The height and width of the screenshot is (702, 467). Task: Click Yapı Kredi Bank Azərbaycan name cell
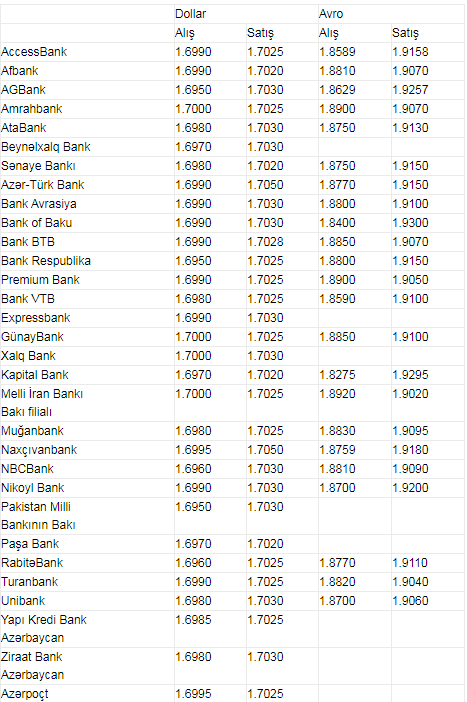(x=44, y=629)
